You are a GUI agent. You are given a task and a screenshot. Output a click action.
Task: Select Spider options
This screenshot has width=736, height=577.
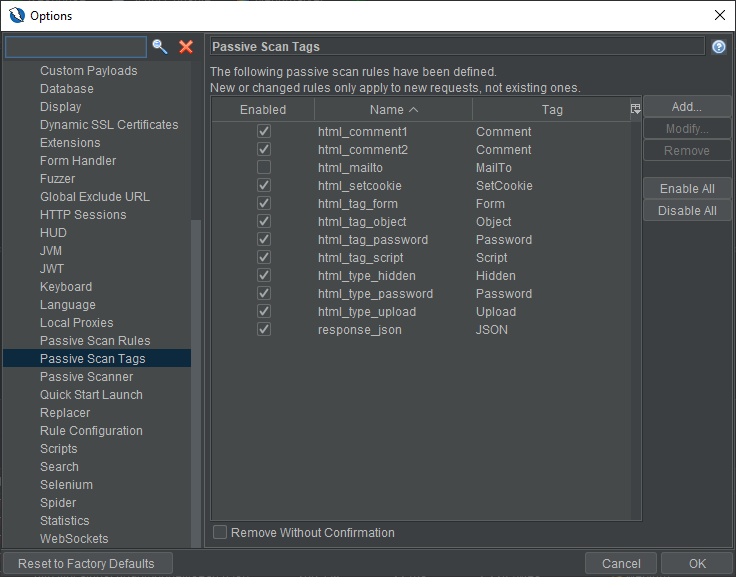click(x=58, y=502)
